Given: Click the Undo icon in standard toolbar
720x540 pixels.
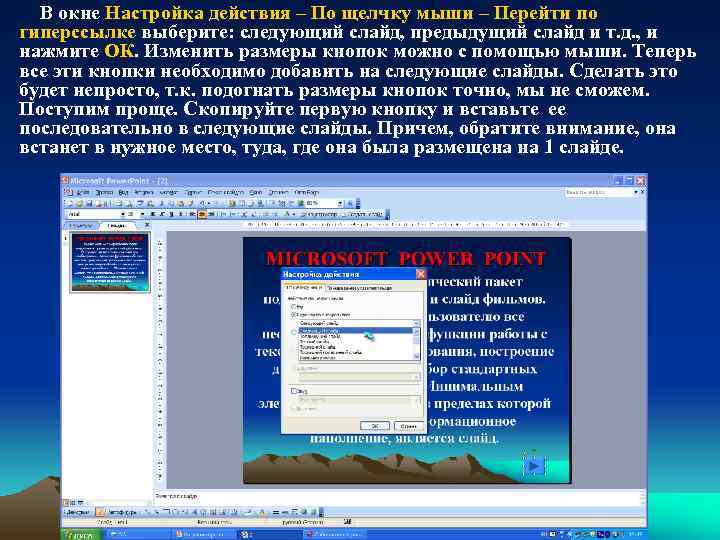Looking at the screenshot, I should (202, 203).
